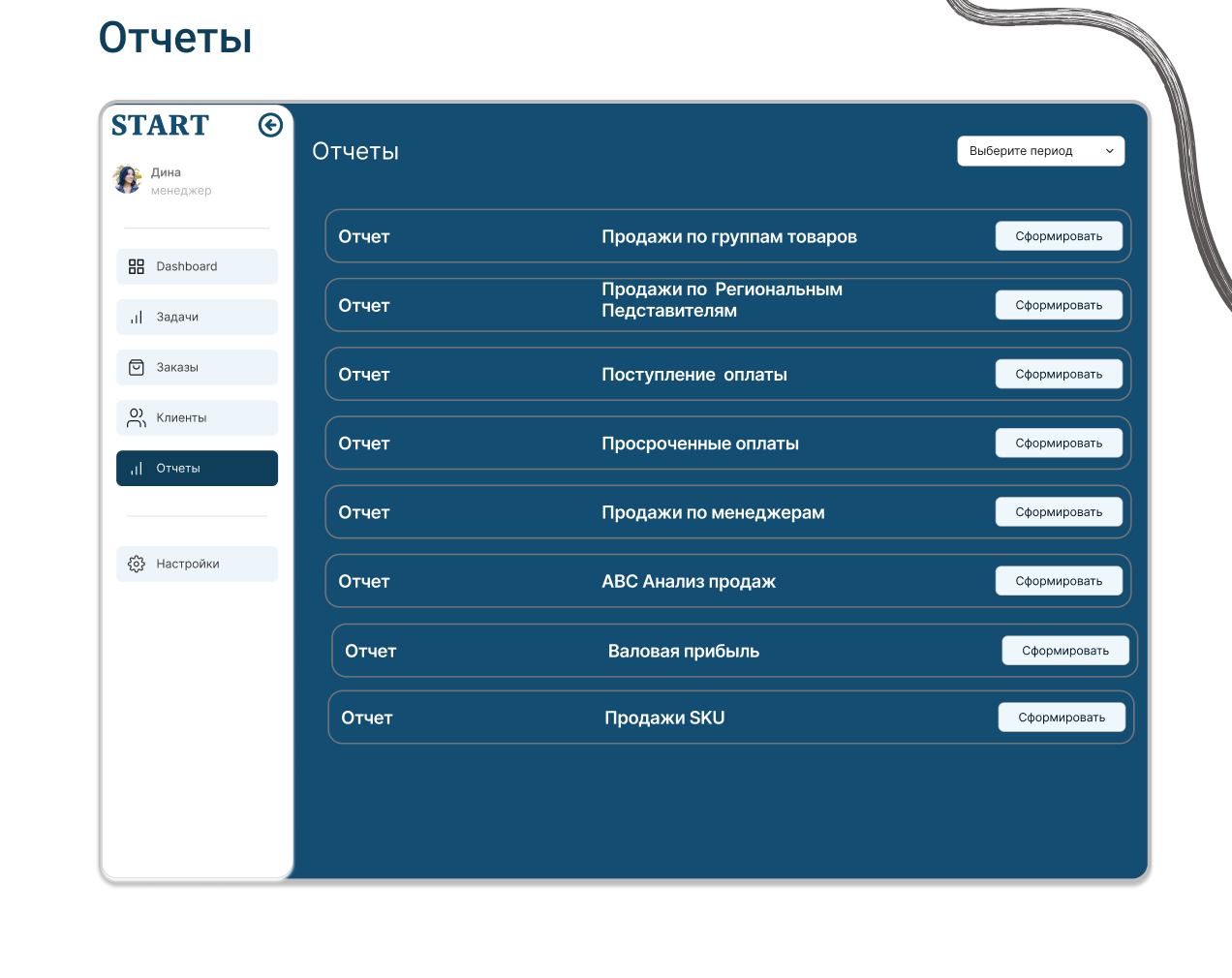Generate the Продажи по группам товаров report
This screenshot has height=978, width=1232.
tap(1059, 236)
